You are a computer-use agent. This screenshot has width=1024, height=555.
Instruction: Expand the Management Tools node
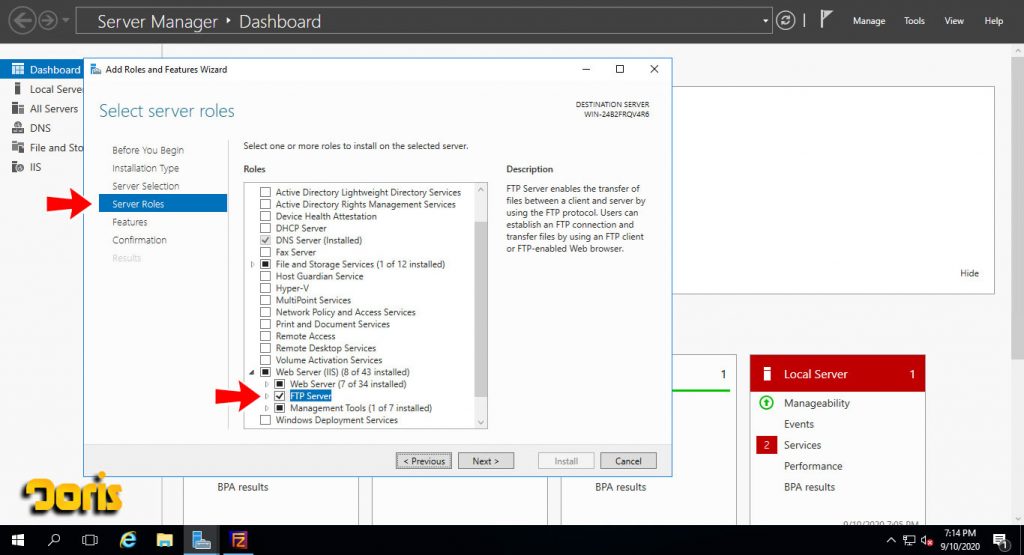click(266, 408)
